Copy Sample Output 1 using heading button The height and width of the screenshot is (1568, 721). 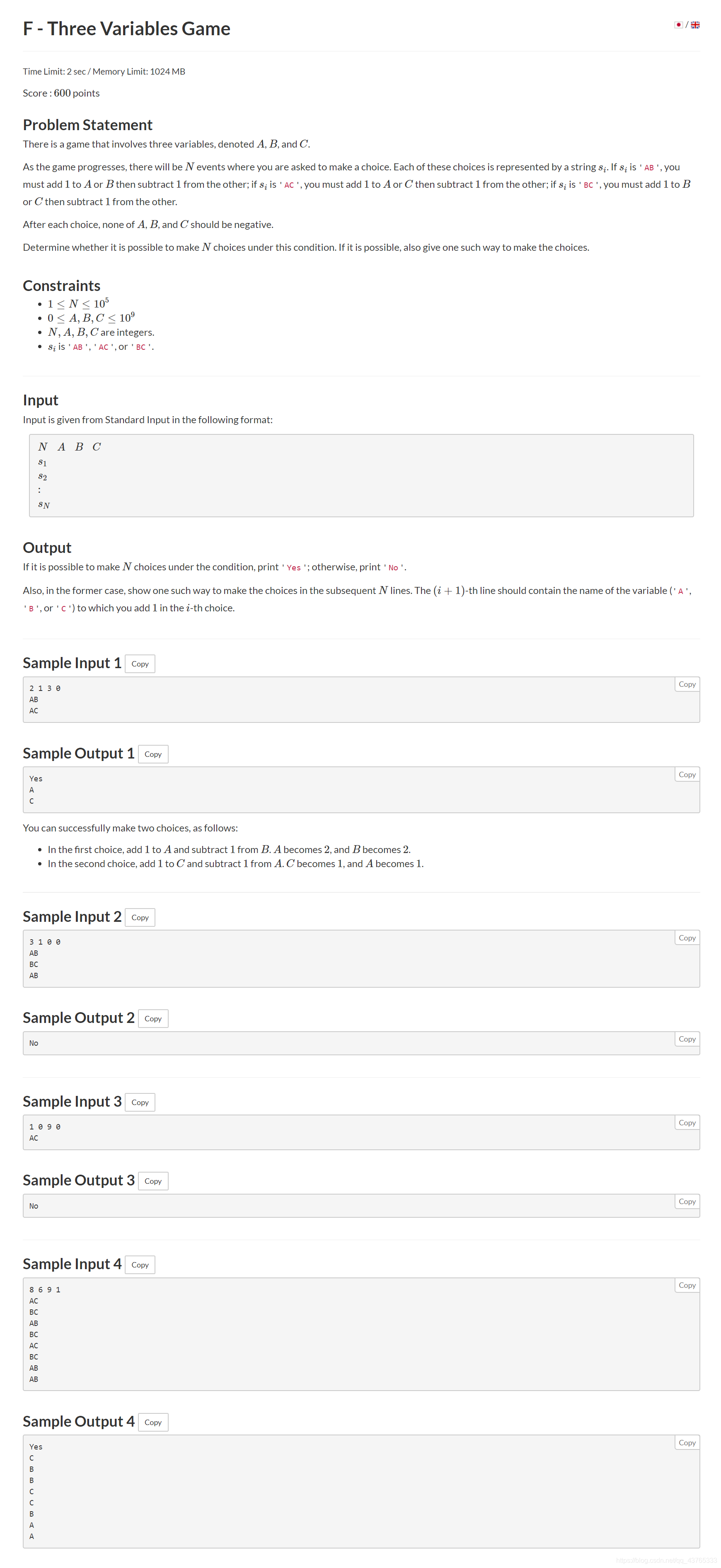click(153, 754)
